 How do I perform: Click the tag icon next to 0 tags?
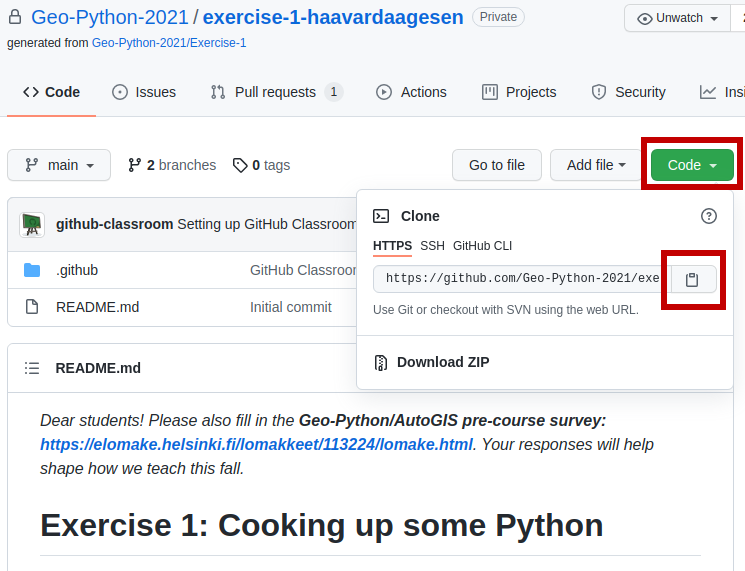(x=240, y=165)
